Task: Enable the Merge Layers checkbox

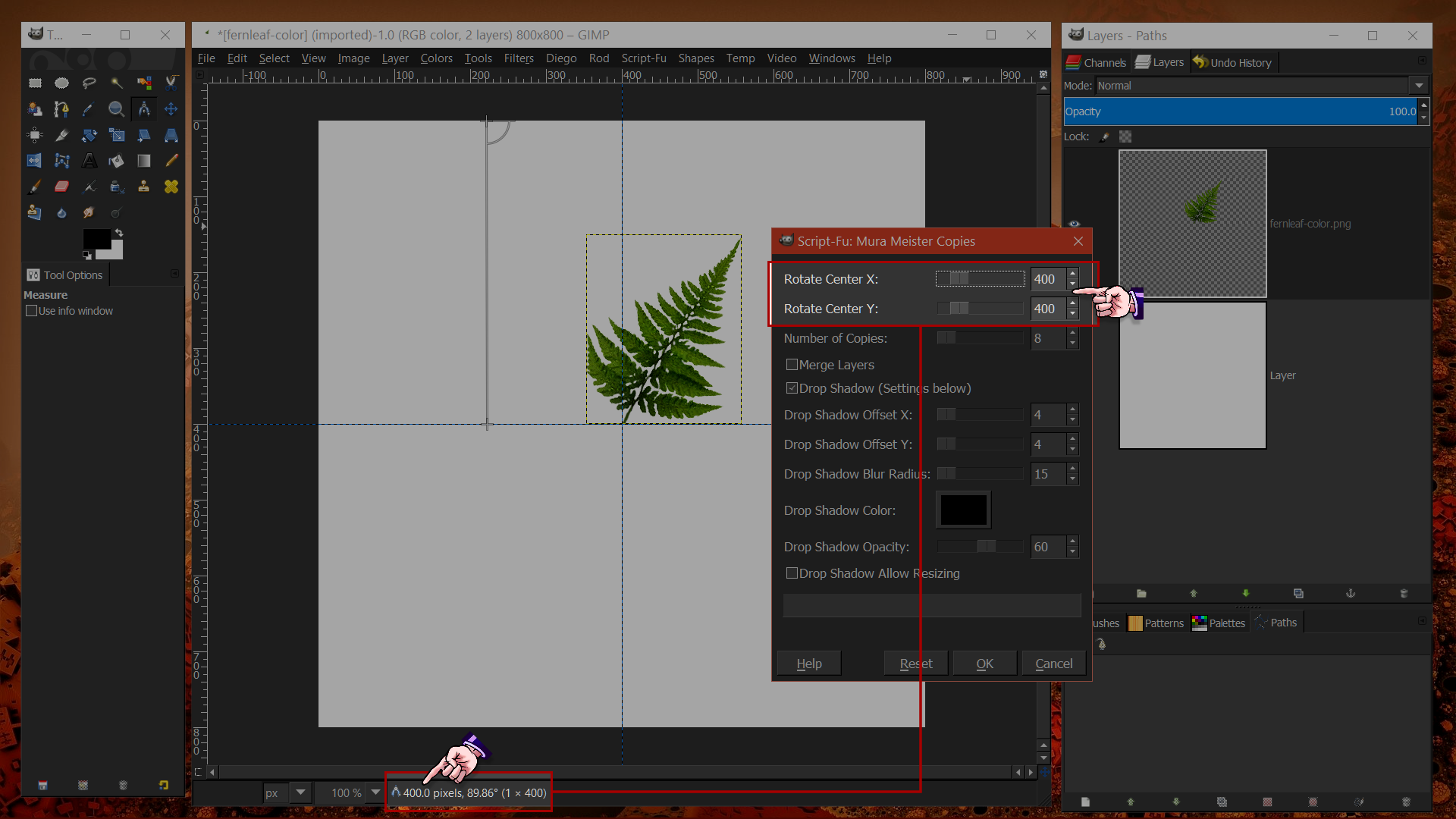Action: pos(792,365)
